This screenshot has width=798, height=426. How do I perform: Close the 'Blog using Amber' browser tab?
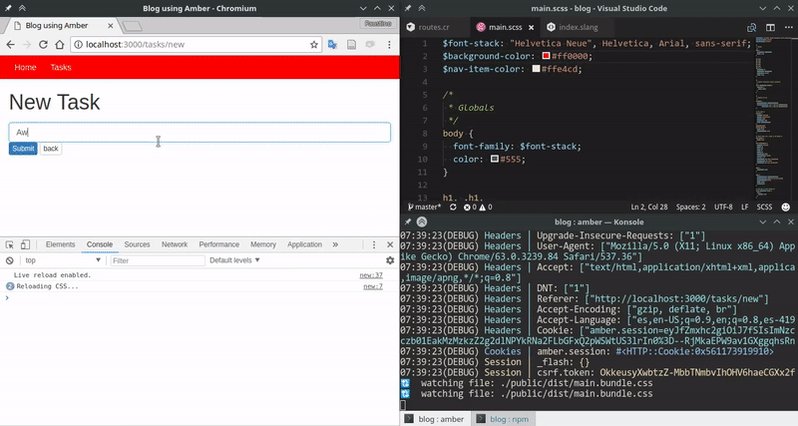[x=110, y=25]
